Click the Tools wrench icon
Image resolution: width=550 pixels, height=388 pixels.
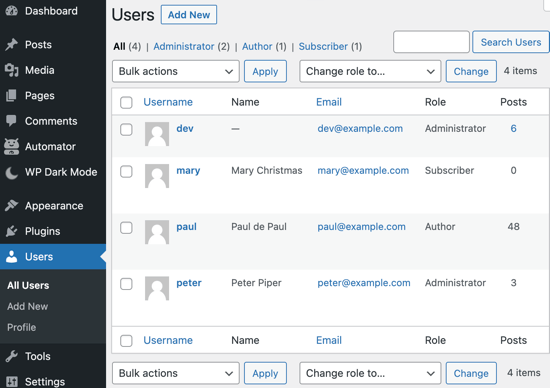coord(12,356)
